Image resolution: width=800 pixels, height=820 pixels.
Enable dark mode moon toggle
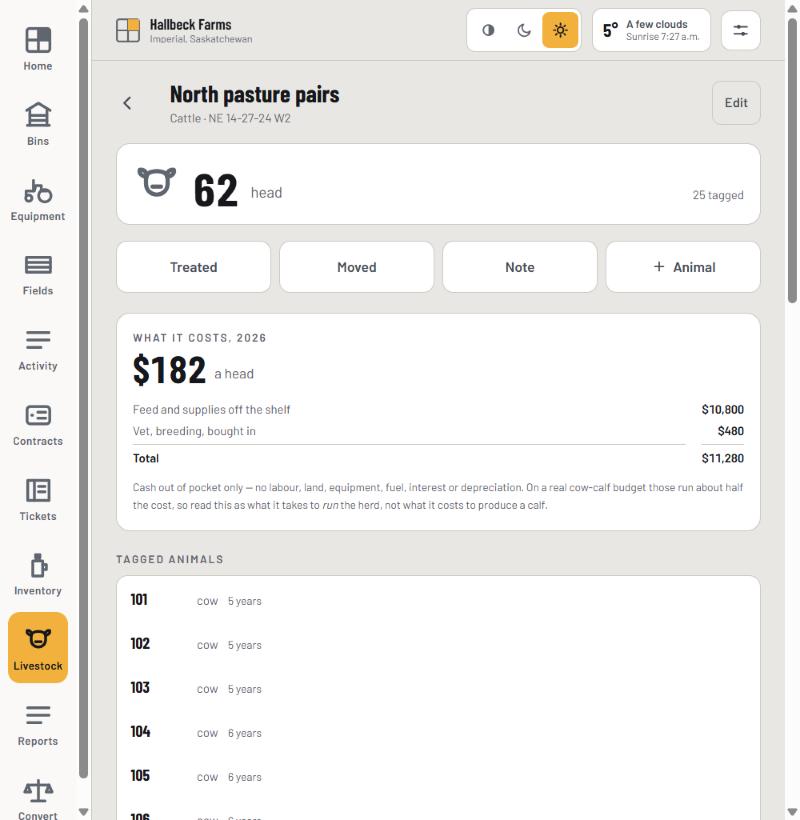(524, 30)
